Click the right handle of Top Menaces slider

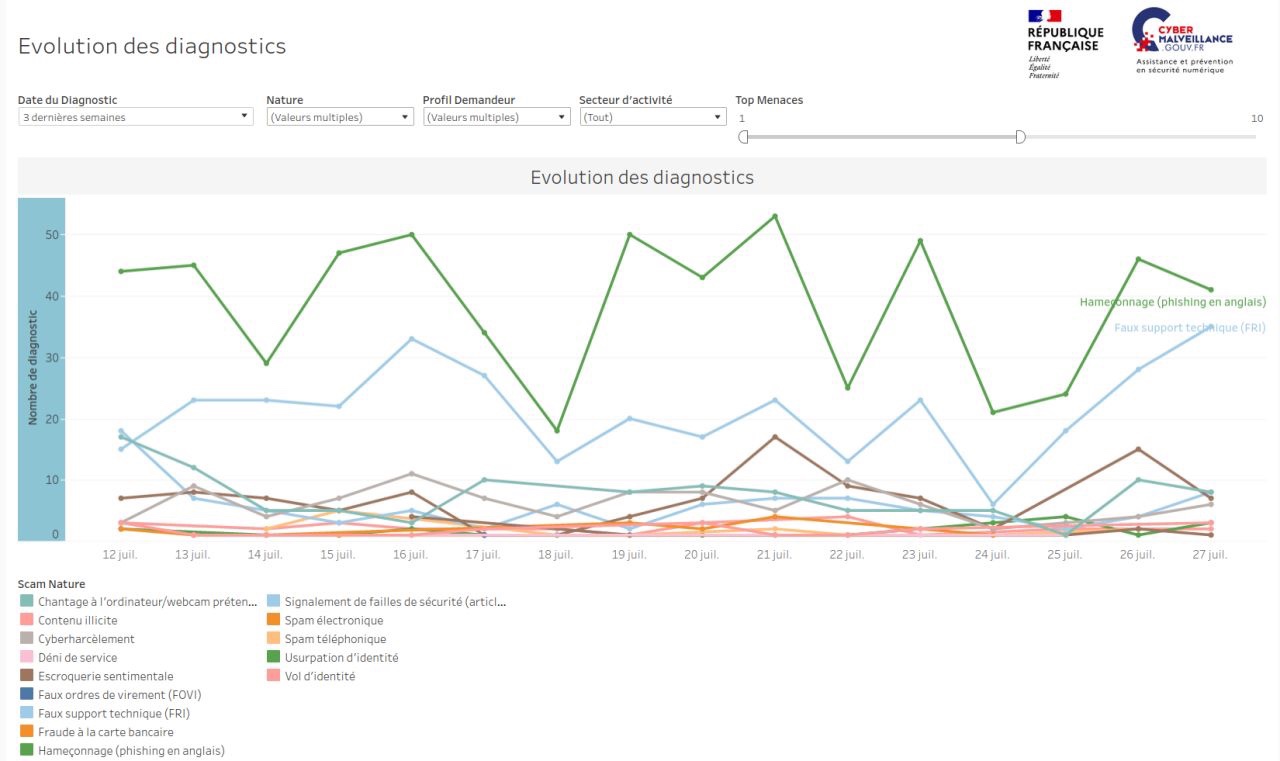[1020, 137]
